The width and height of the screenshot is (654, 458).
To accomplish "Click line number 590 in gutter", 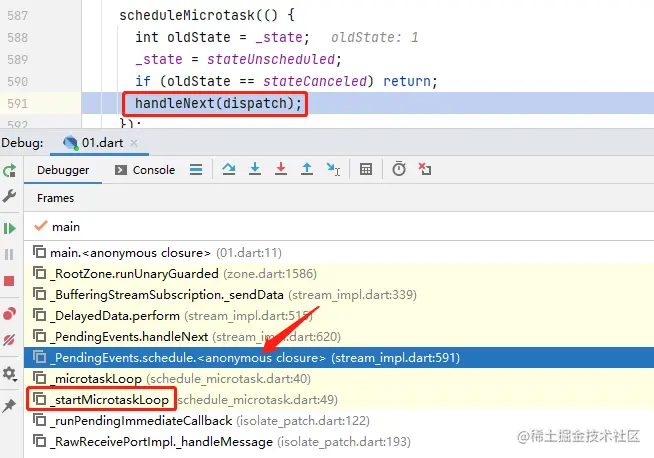I will (x=18, y=81).
